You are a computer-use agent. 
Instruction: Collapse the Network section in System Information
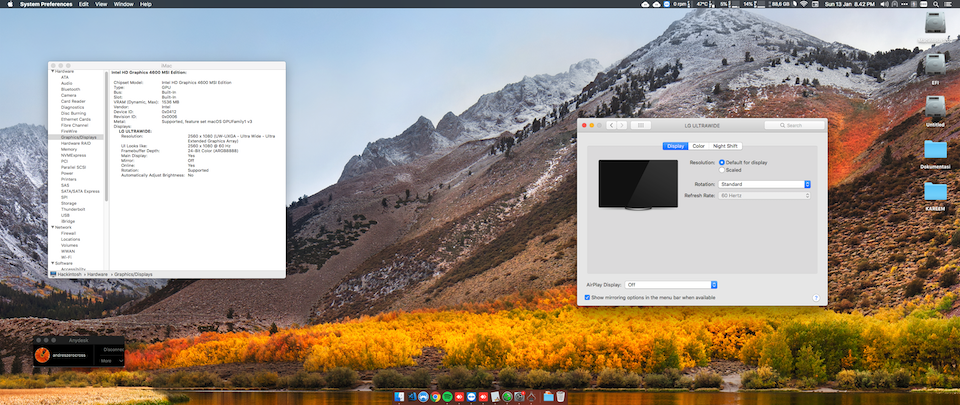pos(53,227)
